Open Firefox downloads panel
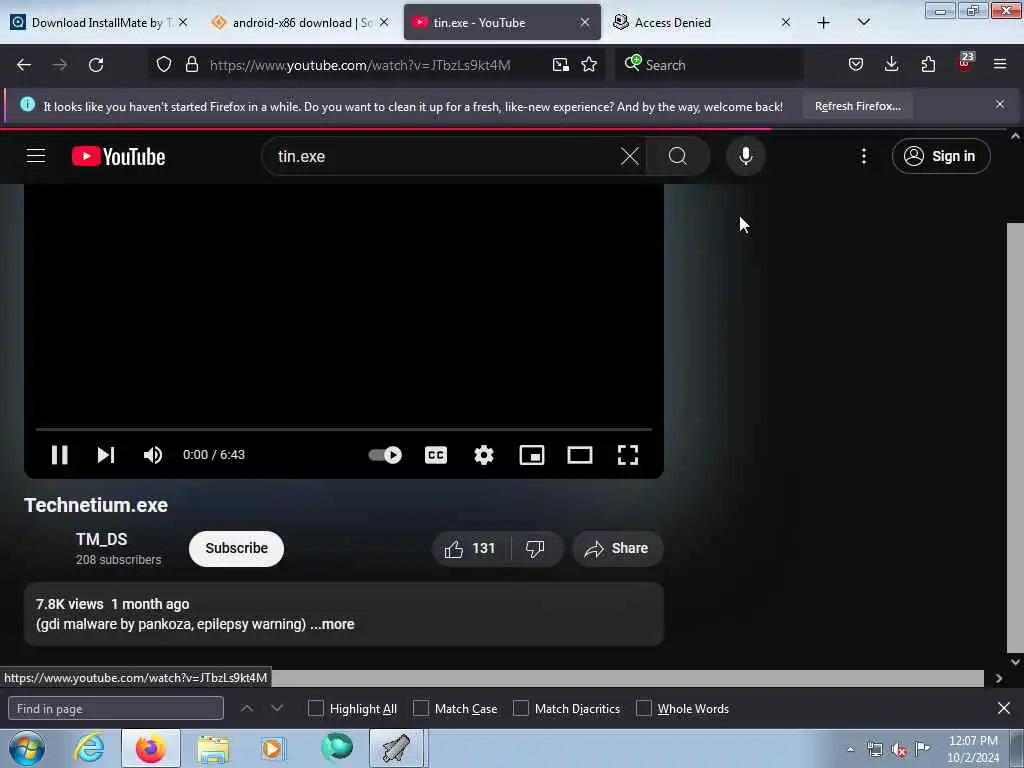This screenshot has height=768, width=1024. click(891, 65)
